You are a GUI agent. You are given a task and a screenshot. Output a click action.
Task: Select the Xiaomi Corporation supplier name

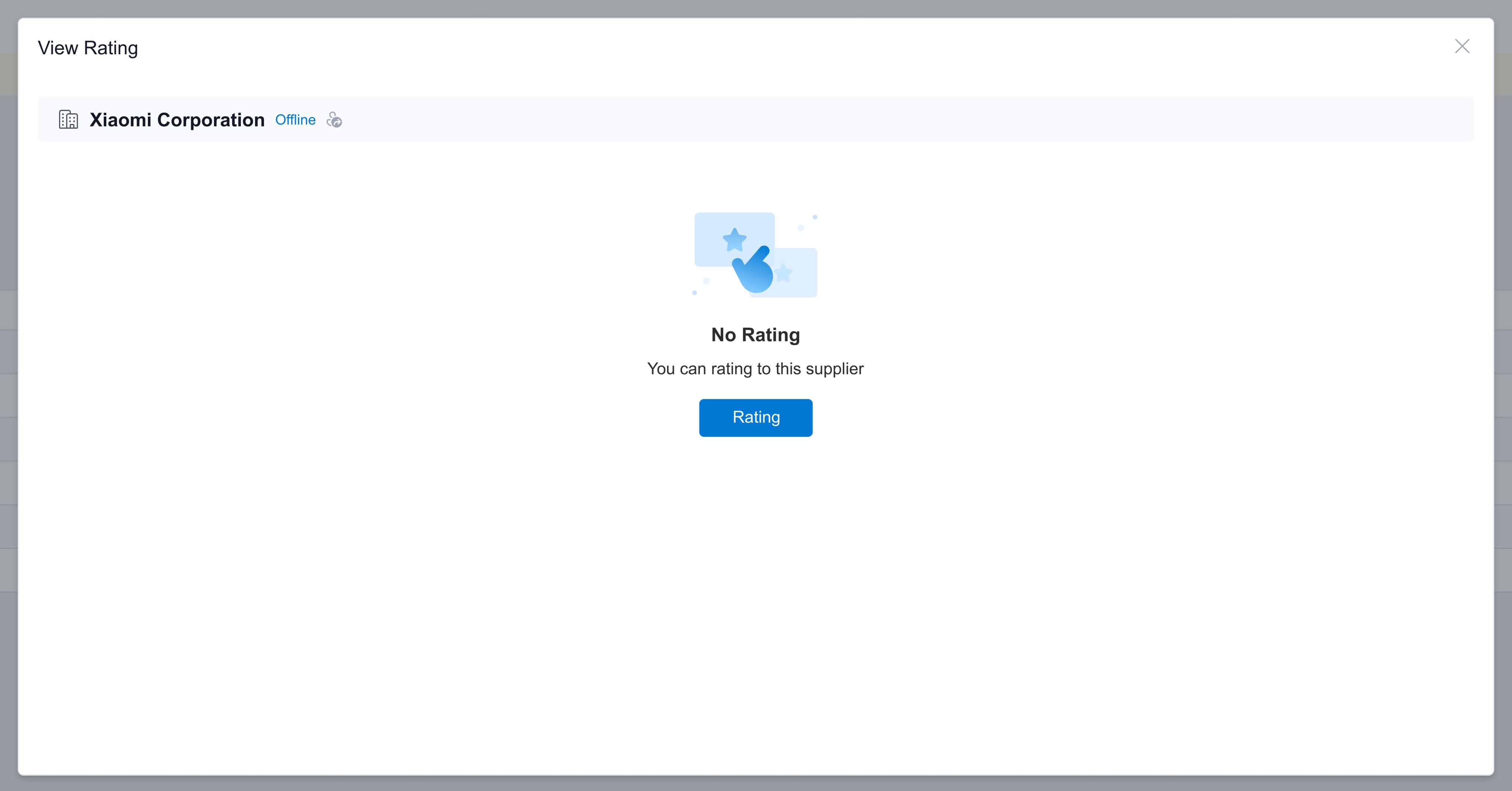pos(177,120)
